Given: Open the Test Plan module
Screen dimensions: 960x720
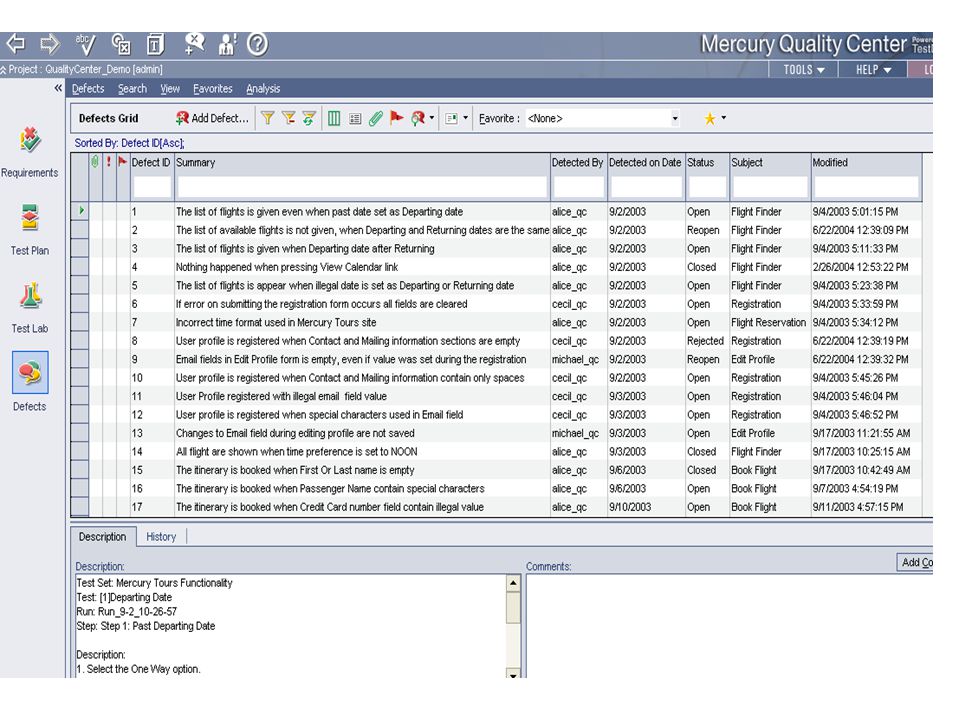Looking at the screenshot, I should click(29, 230).
